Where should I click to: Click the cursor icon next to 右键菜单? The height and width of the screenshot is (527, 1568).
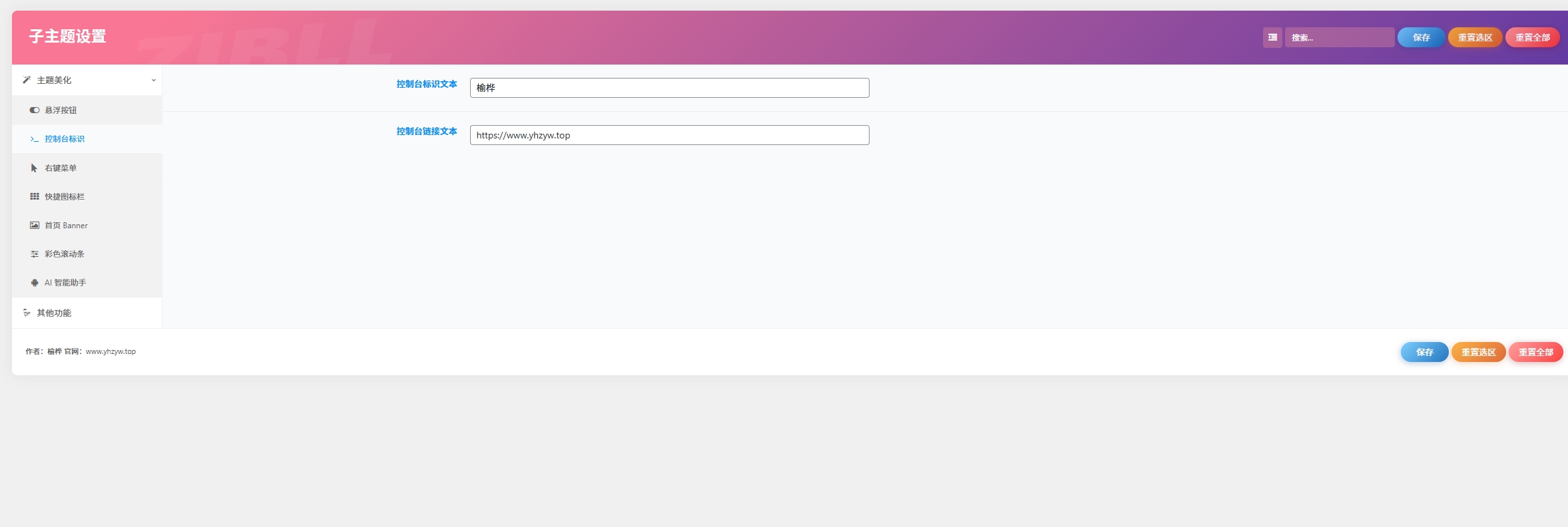pos(35,168)
